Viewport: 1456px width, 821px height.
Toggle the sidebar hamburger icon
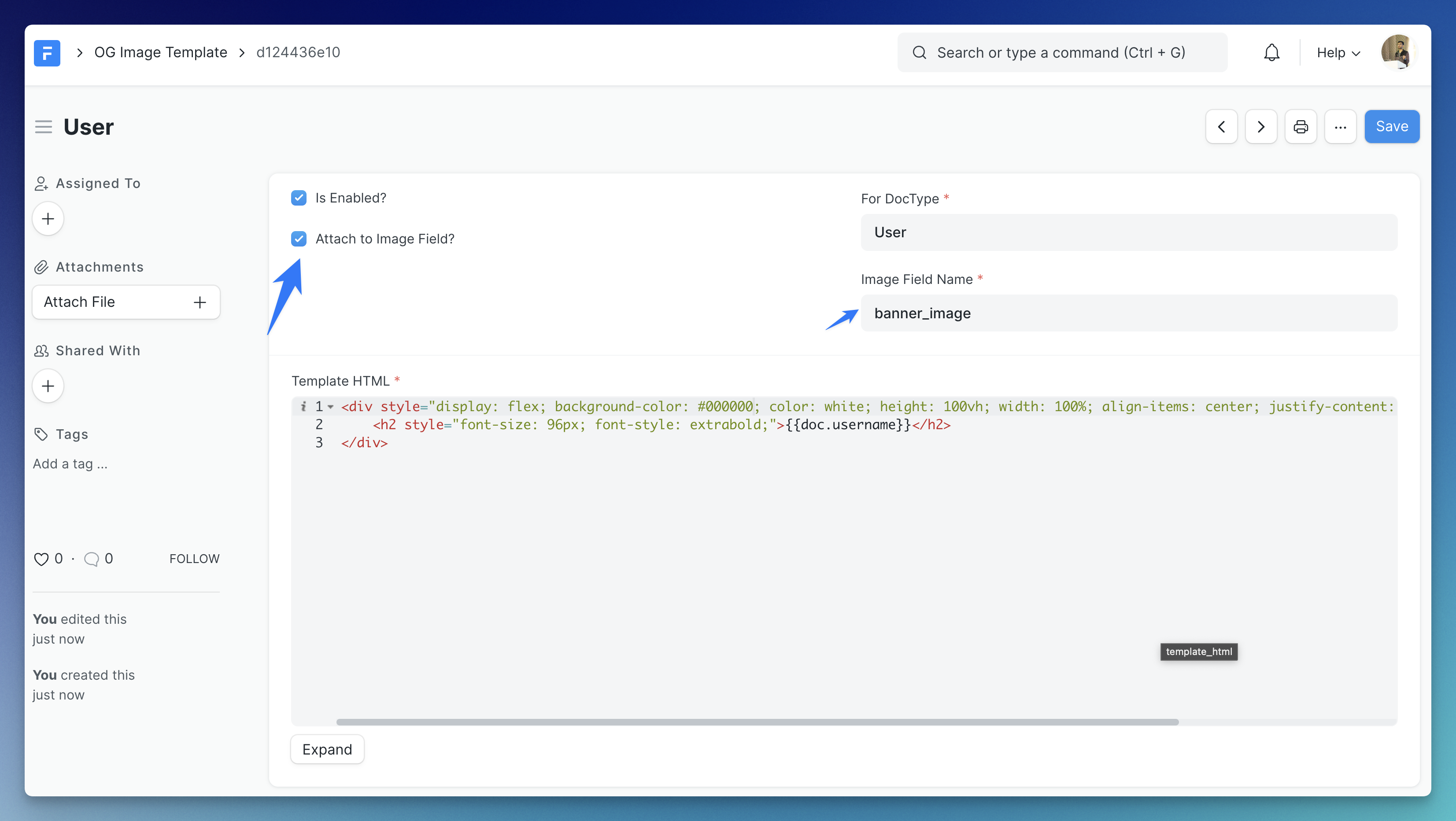[44, 127]
